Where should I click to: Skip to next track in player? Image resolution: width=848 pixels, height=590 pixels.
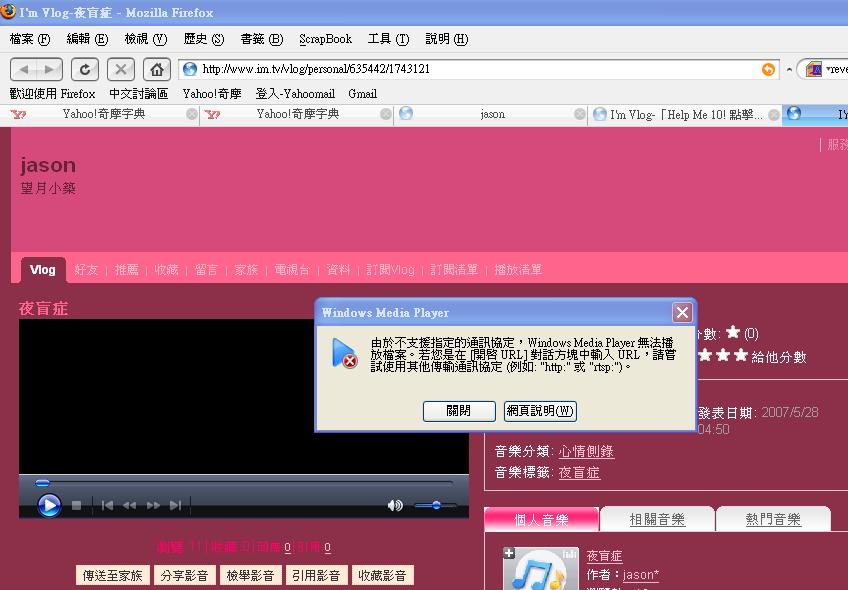point(176,506)
